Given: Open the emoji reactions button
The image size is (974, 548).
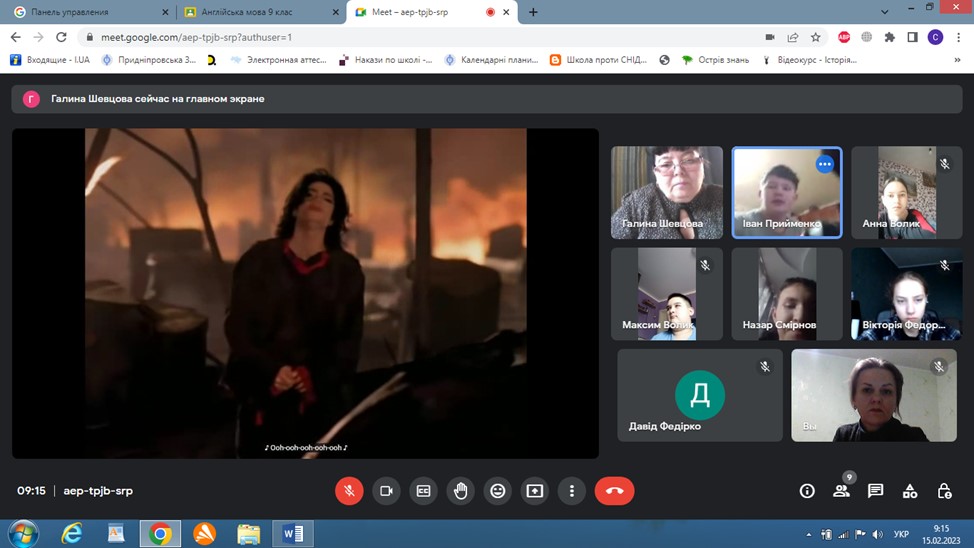Looking at the screenshot, I should pyautogui.click(x=498, y=491).
